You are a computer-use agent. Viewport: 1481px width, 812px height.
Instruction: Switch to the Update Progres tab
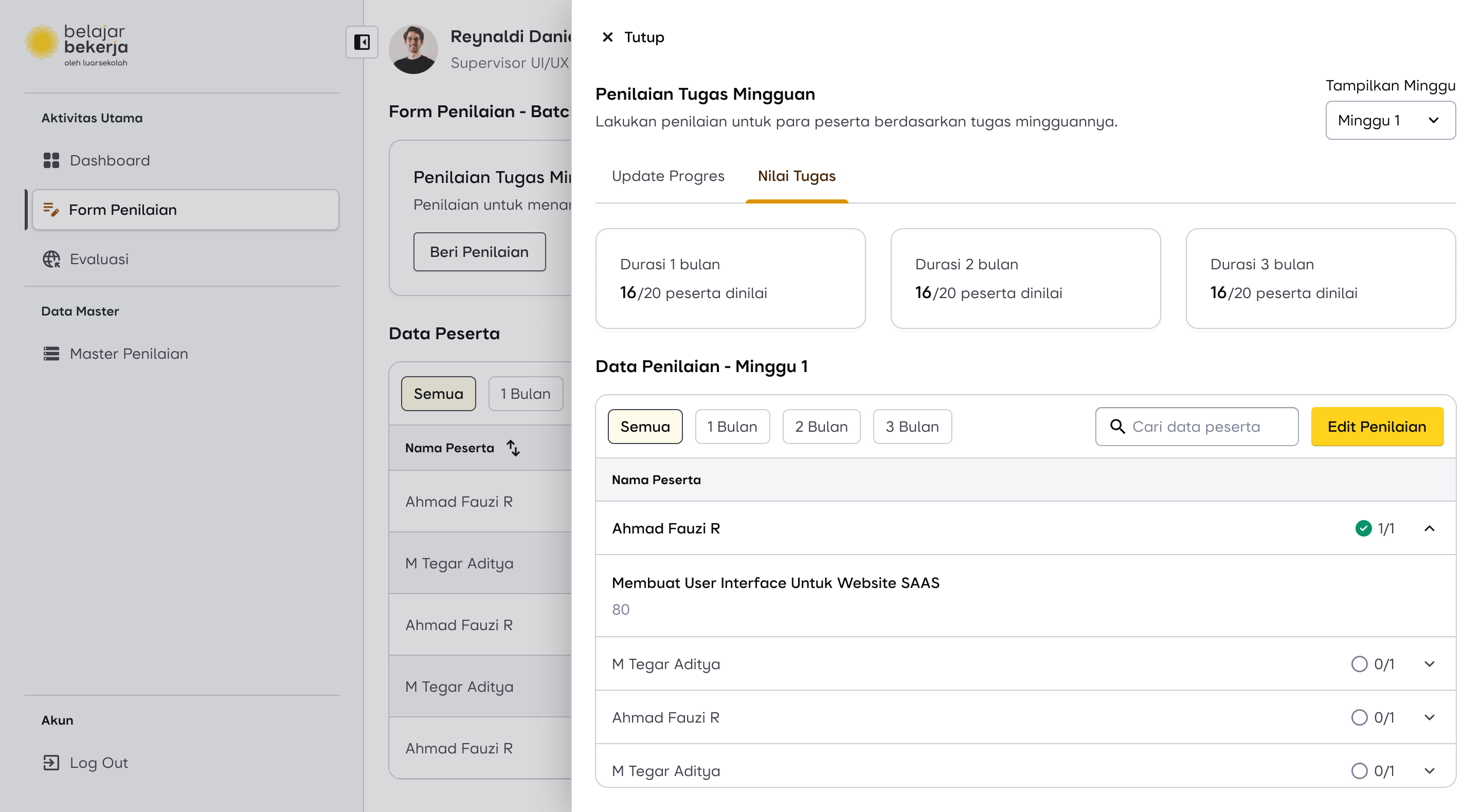pos(668,176)
